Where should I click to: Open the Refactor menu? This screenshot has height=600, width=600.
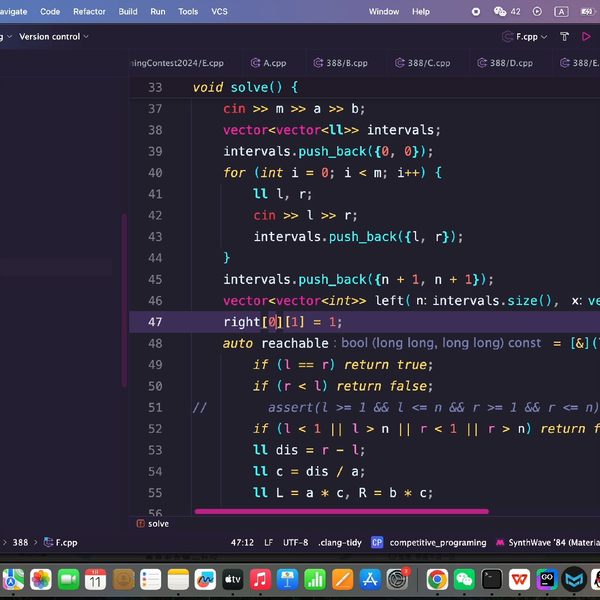(89, 12)
